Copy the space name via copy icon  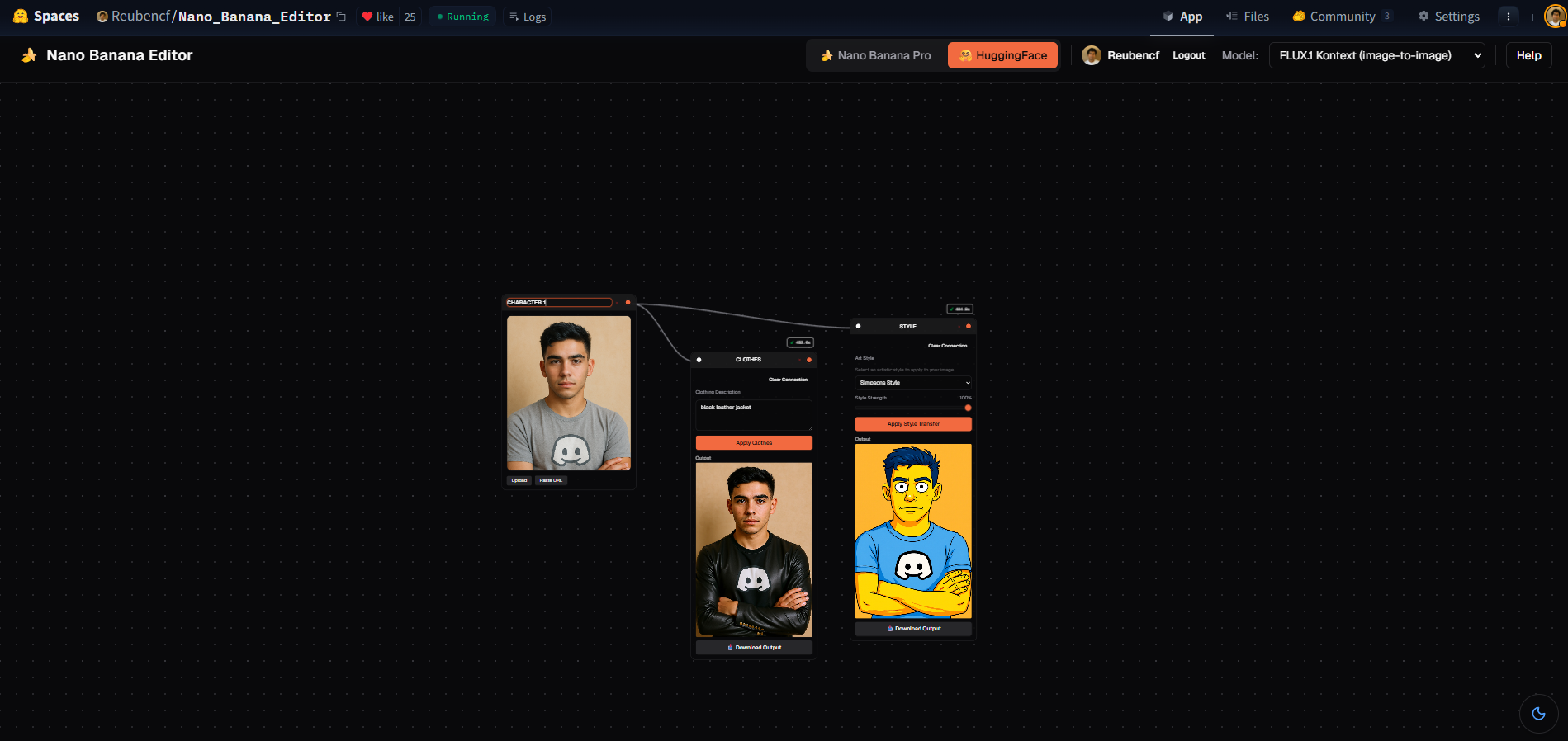coord(341,17)
